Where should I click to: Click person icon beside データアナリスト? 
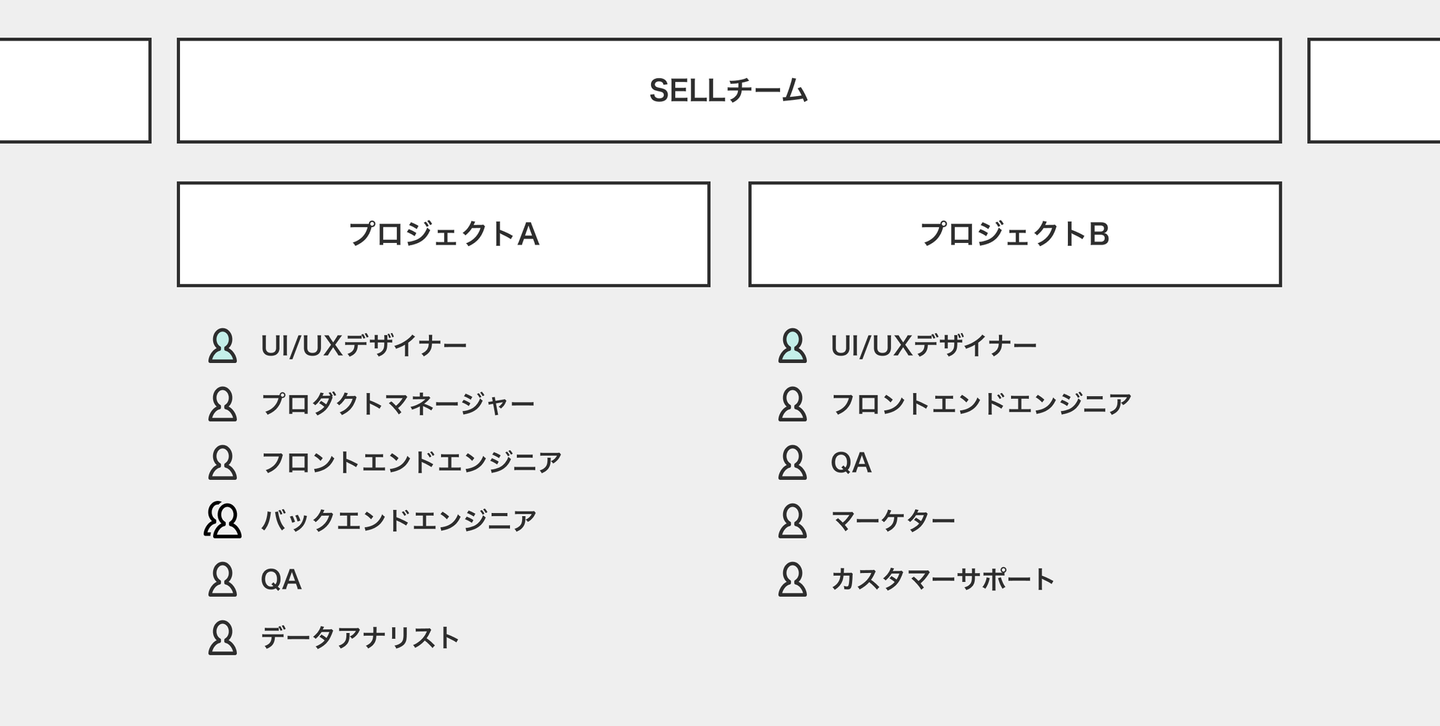(x=222, y=637)
